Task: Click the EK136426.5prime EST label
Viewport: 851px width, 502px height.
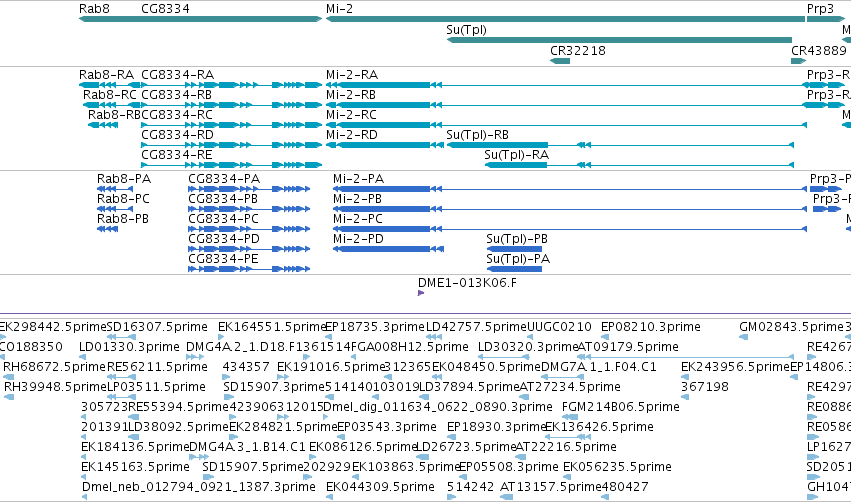Action: (x=599, y=427)
